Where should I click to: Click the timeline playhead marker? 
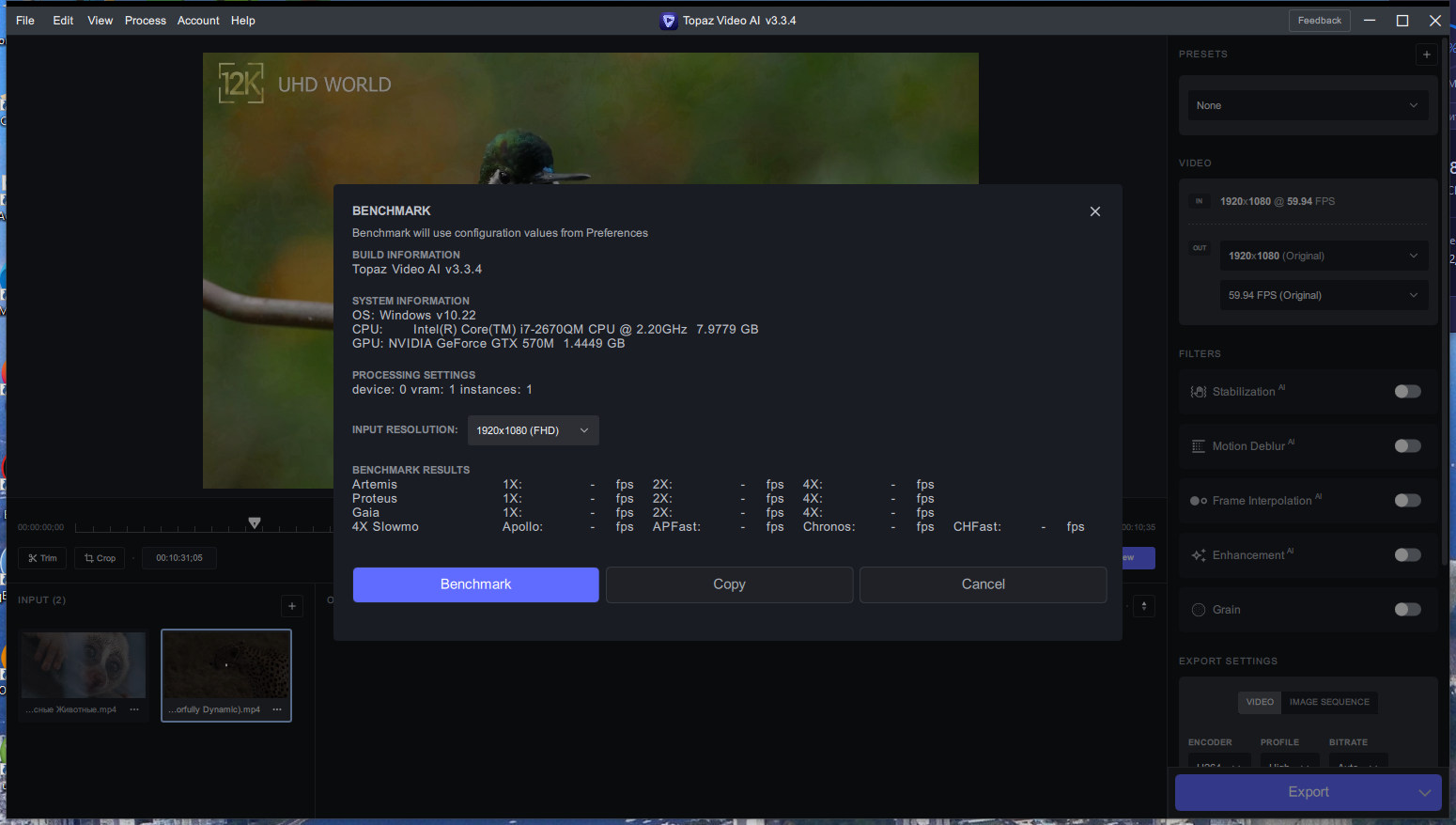255,522
